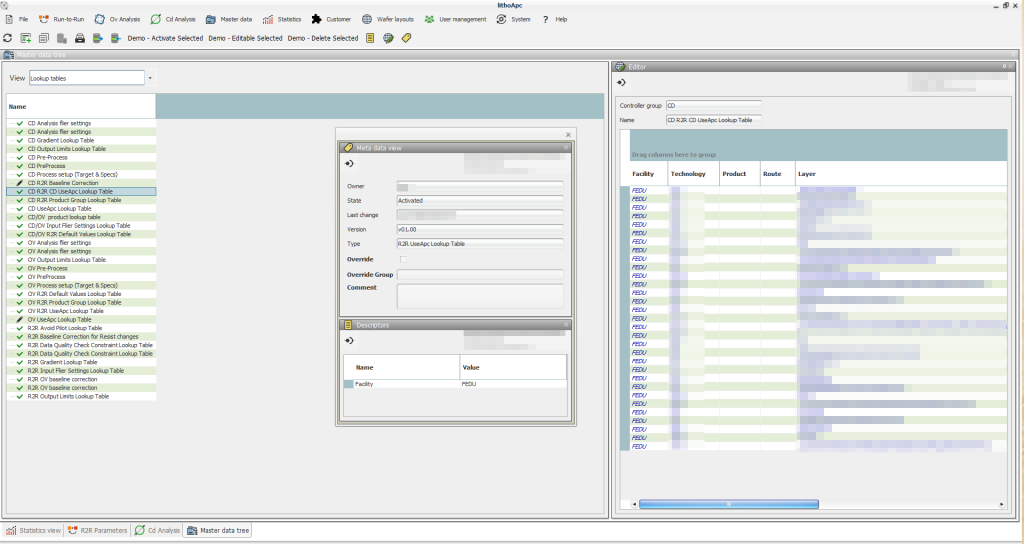
Task: Open the File menu
Action: [17, 20]
